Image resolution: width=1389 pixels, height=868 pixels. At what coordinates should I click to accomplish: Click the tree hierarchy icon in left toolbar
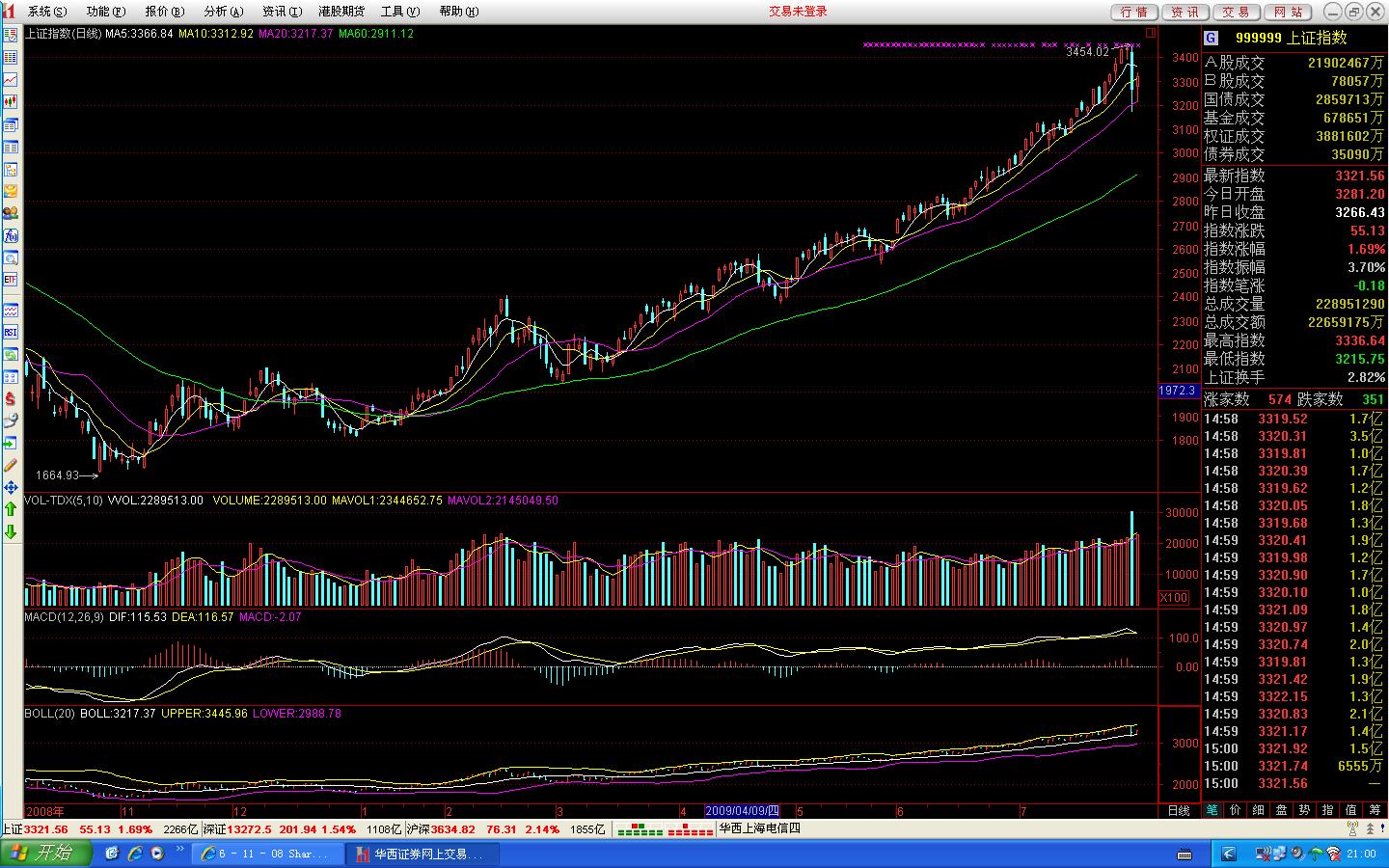click(x=11, y=170)
